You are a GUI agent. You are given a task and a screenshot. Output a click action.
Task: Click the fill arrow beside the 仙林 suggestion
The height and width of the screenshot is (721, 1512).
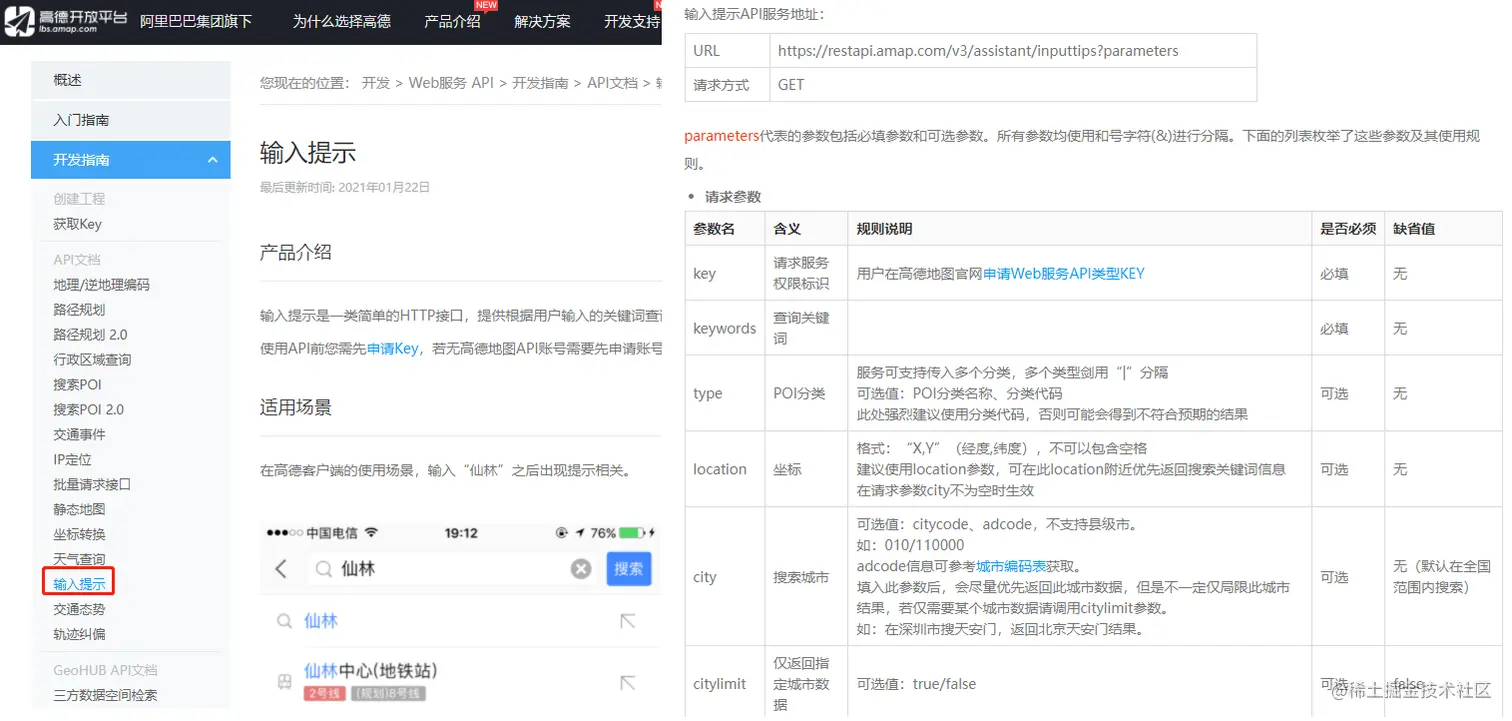628,621
